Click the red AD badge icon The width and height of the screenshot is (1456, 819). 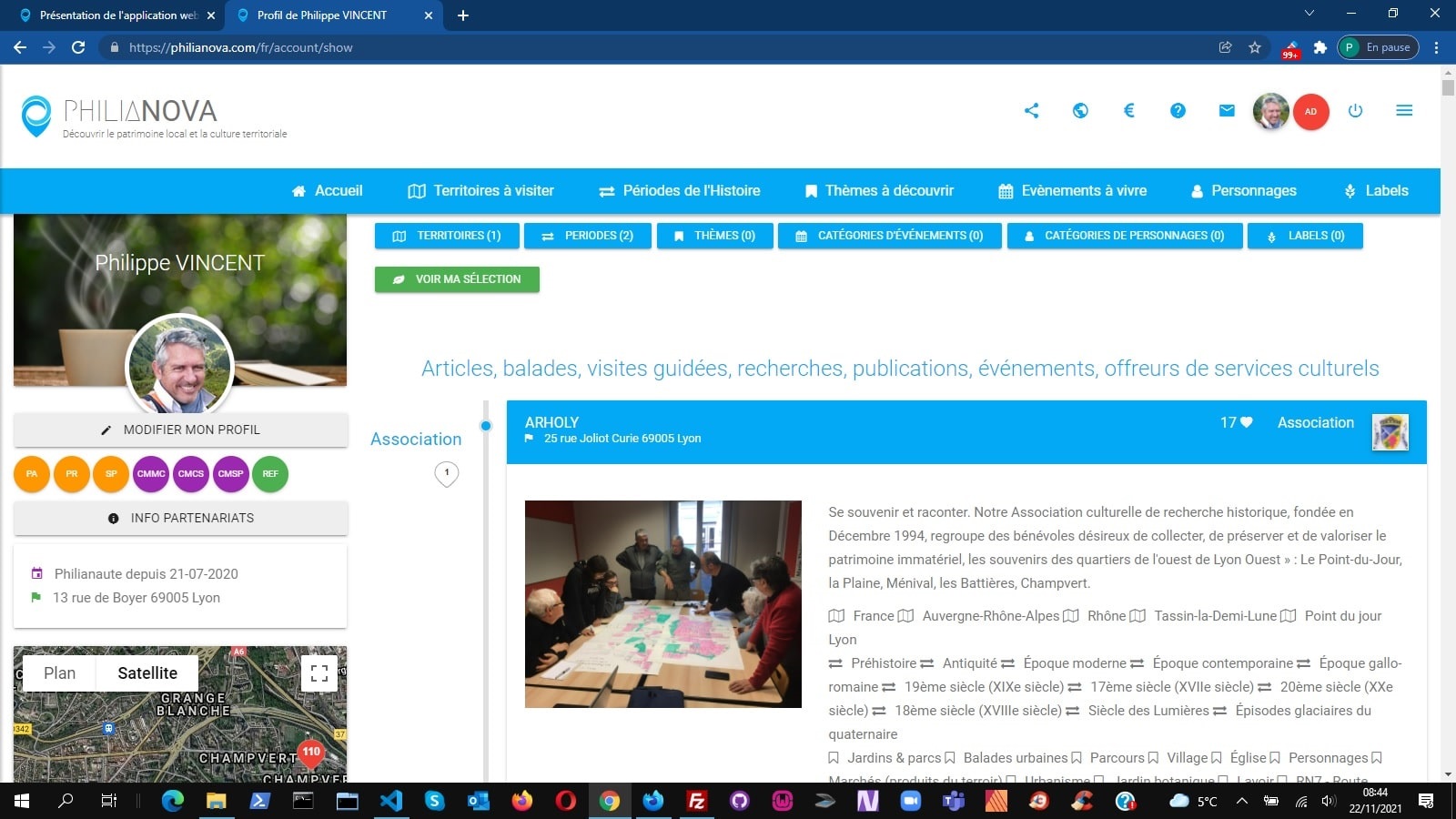1310,112
